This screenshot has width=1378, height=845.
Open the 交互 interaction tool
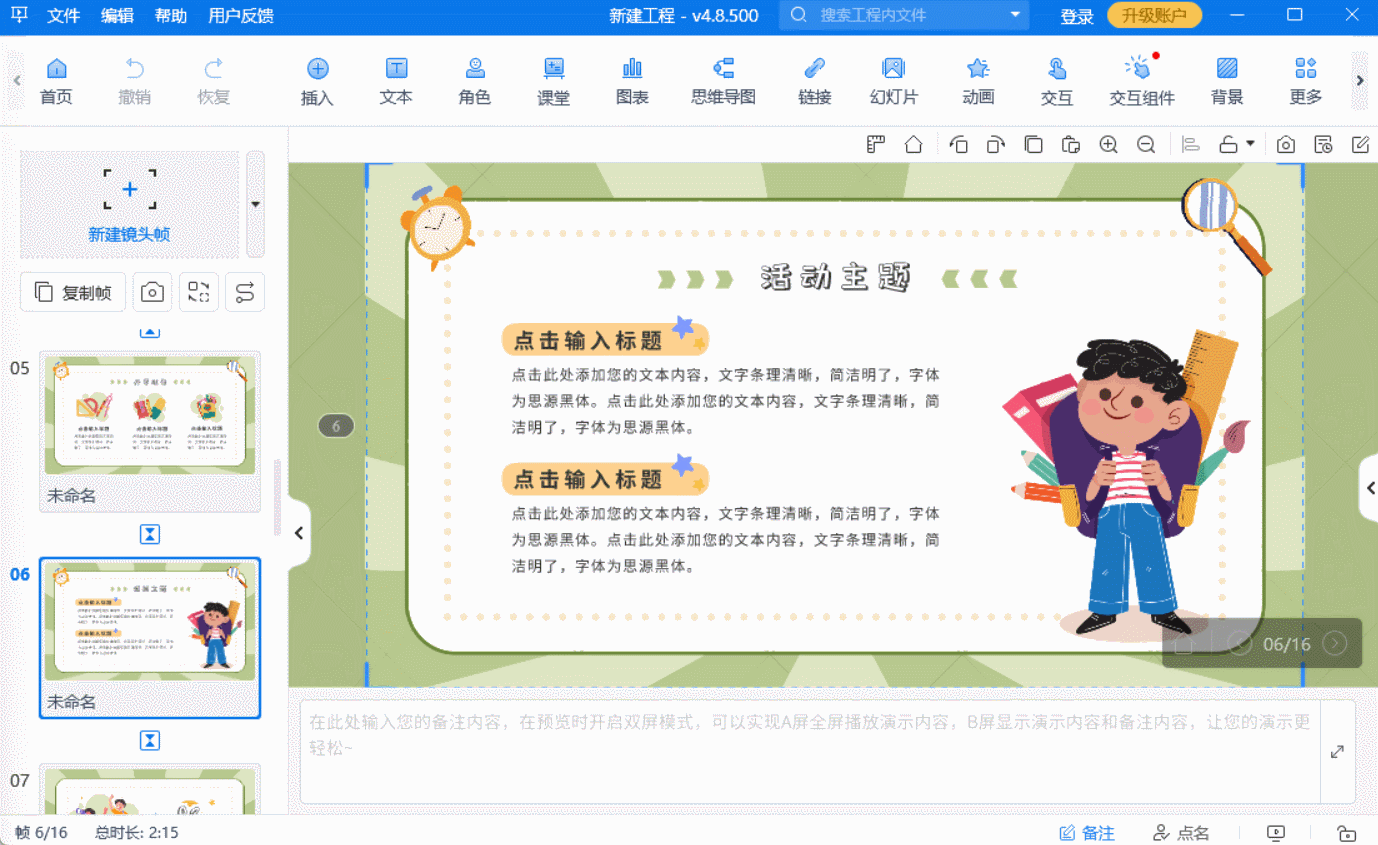[1057, 81]
